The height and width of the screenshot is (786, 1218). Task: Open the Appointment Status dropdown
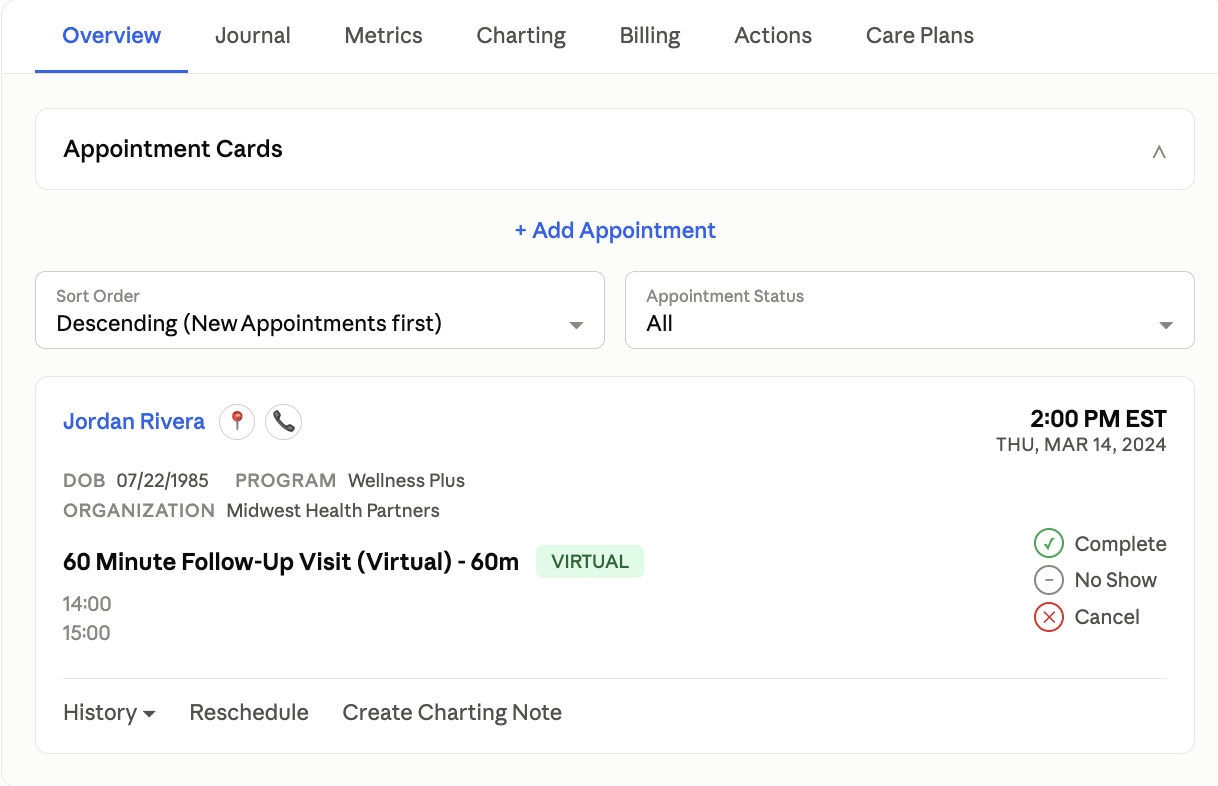point(910,310)
